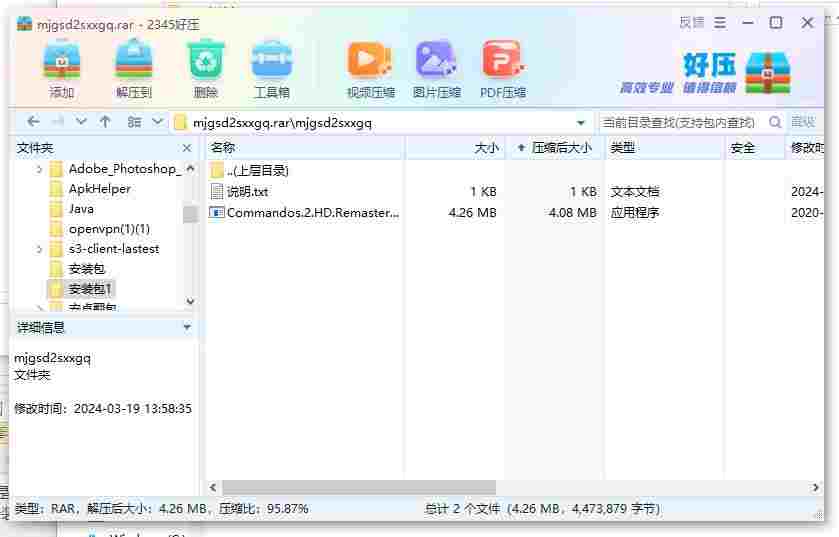Click the address bar path field

(380, 123)
